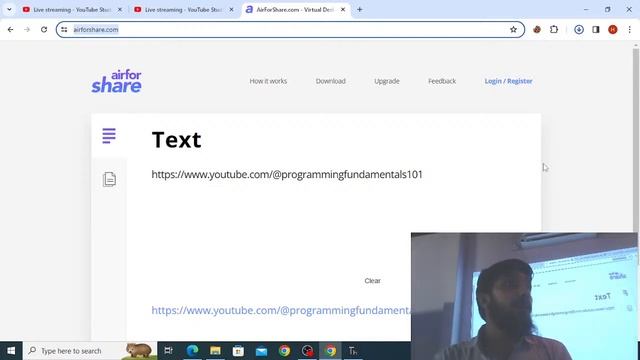The height and width of the screenshot is (360, 640).
Task: Launch Microsoft Edge from the taskbar
Action: 192,351
